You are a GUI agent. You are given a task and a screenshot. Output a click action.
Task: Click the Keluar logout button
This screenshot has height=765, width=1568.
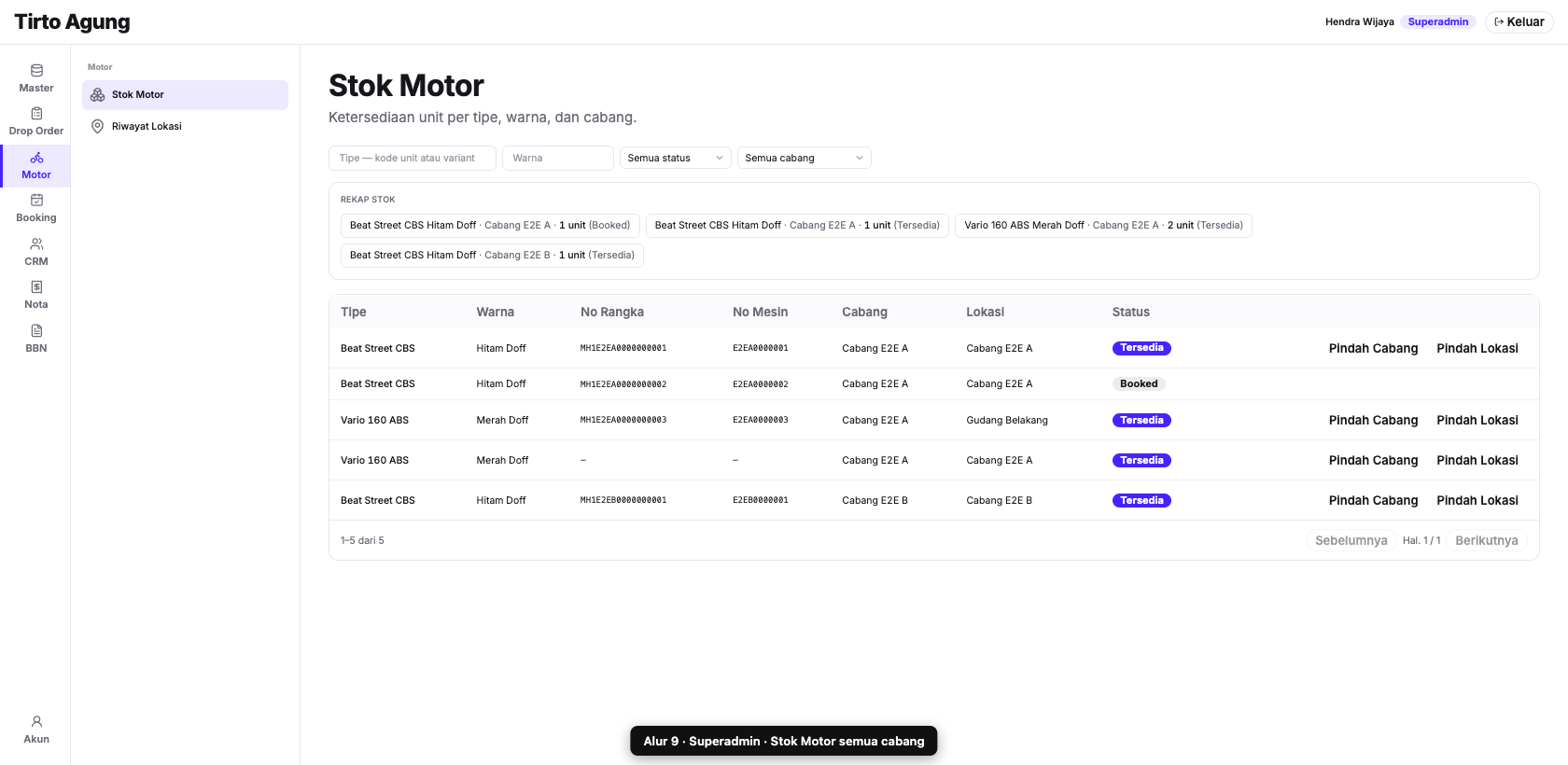[x=1519, y=22]
